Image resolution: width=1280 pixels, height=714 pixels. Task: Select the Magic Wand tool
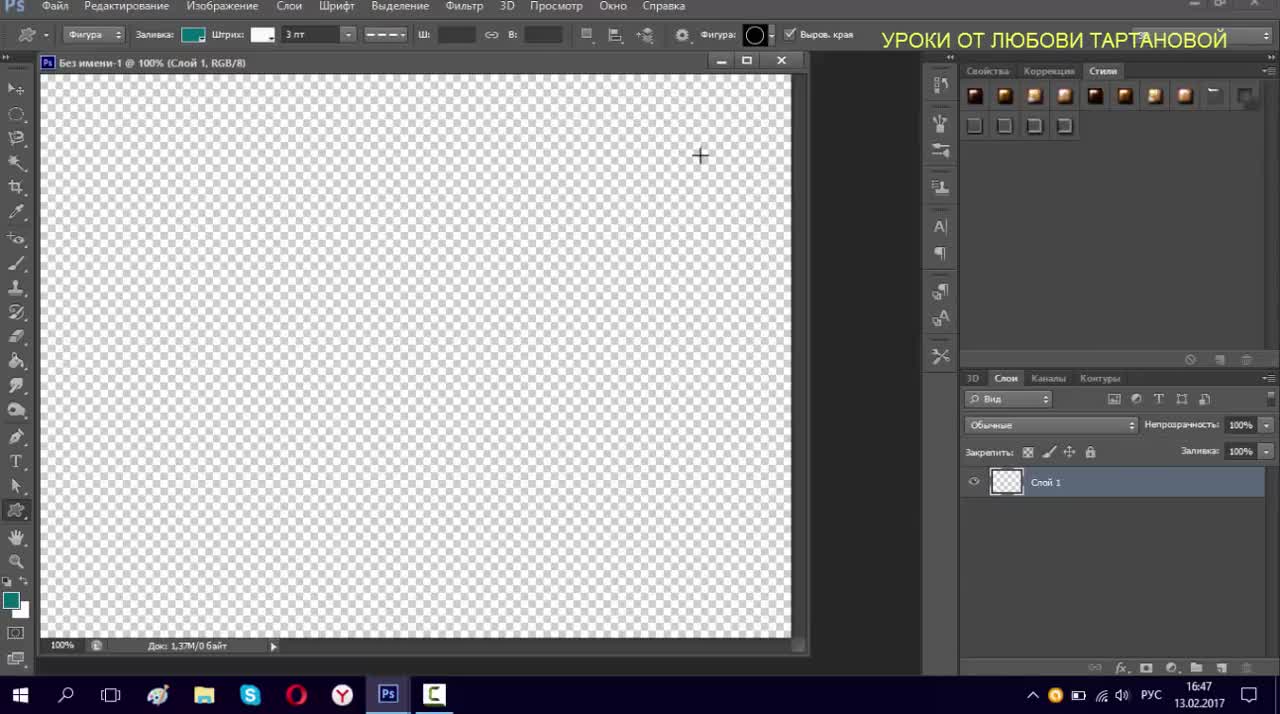(16, 163)
